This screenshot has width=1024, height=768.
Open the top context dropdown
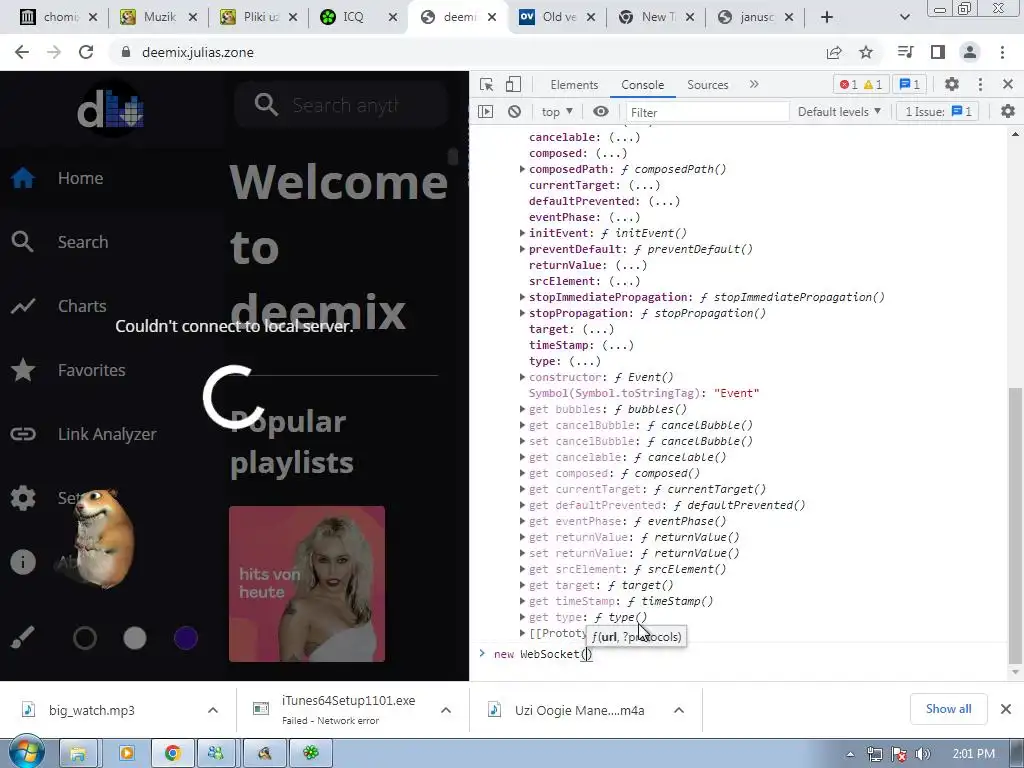point(557,112)
